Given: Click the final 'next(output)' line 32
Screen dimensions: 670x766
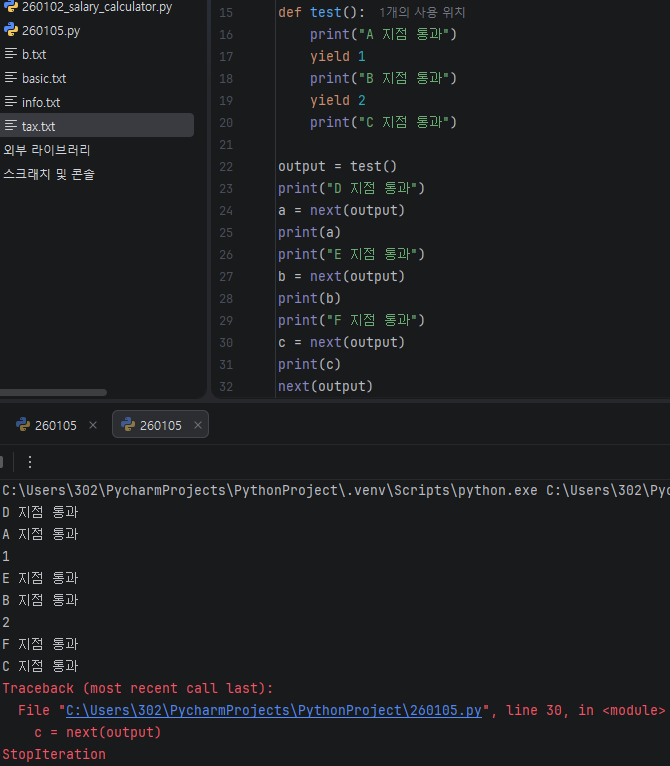Looking at the screenshot, I should coord(325,386).
